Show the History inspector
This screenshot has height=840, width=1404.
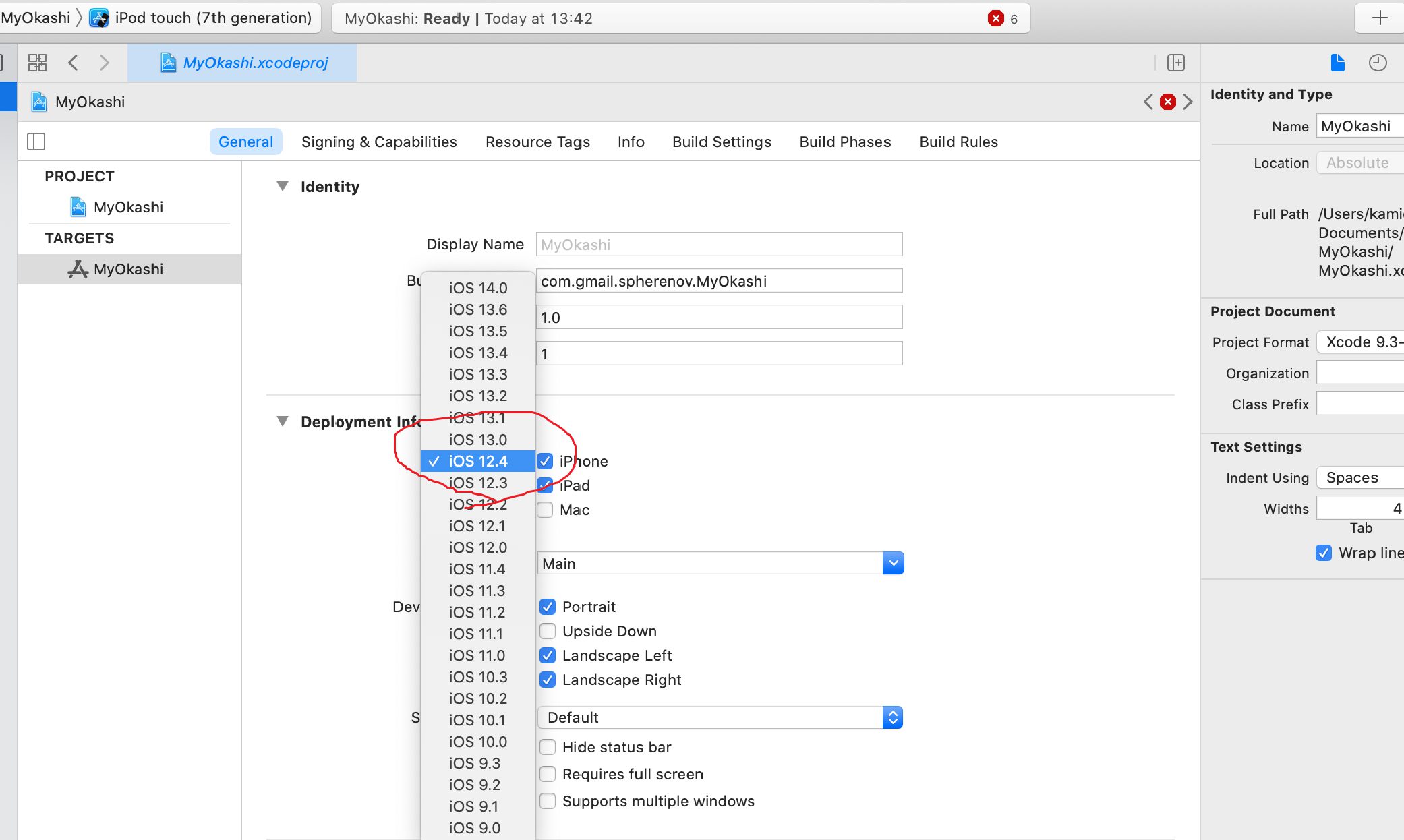(x=1378, y=63)
